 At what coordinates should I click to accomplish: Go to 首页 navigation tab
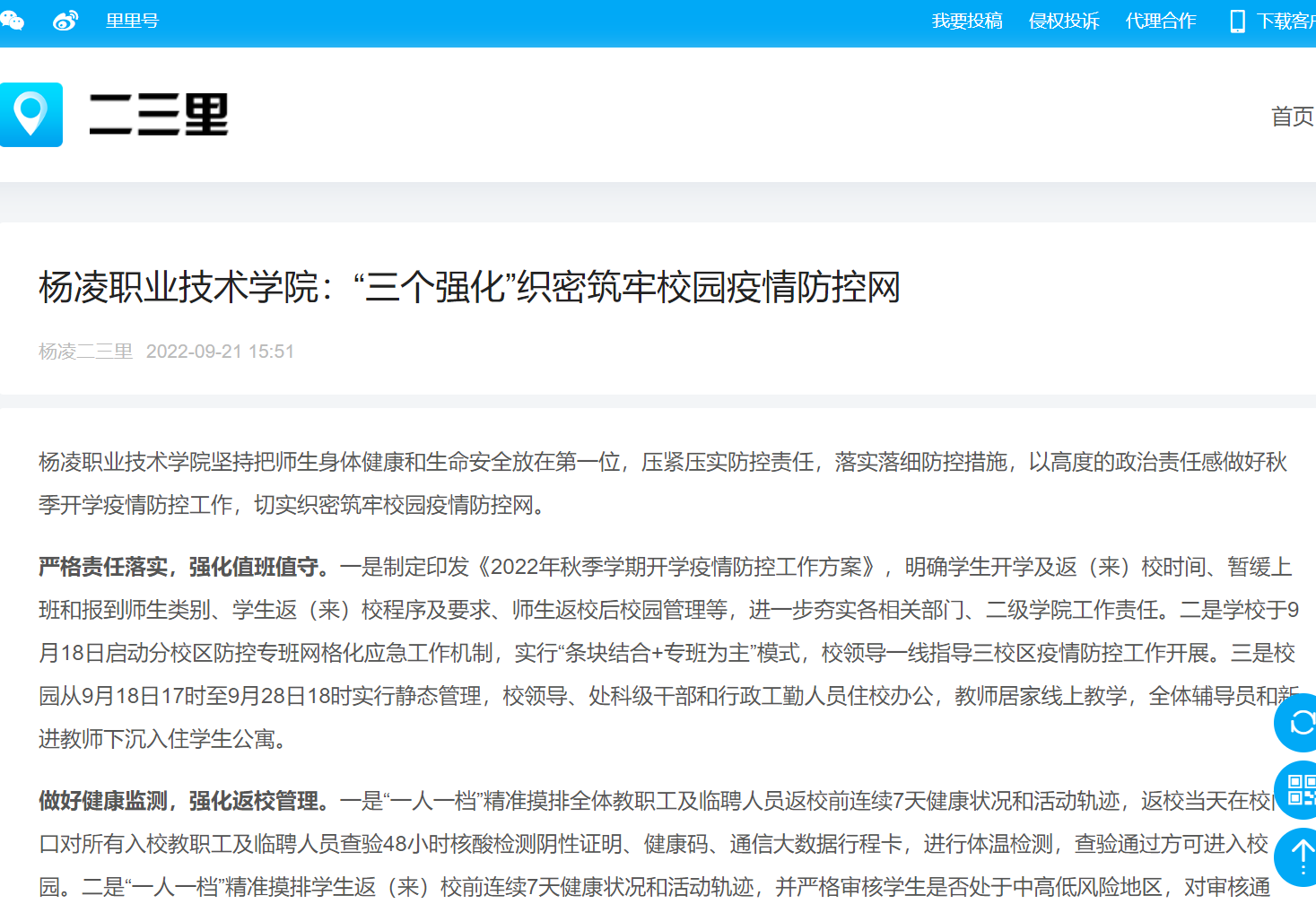(x=1292, y=117)
